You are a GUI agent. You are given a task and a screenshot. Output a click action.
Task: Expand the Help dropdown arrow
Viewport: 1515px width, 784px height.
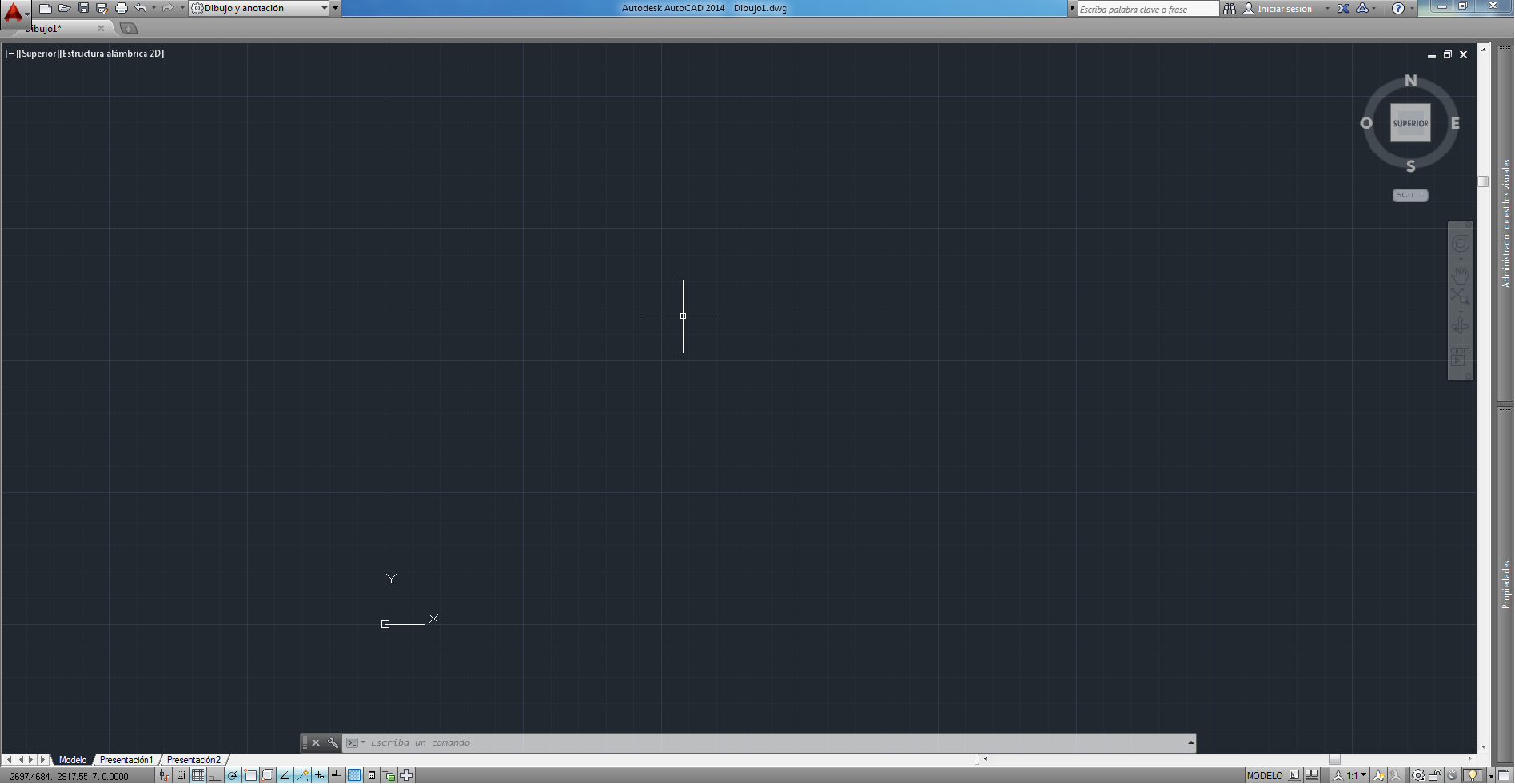1412,9
